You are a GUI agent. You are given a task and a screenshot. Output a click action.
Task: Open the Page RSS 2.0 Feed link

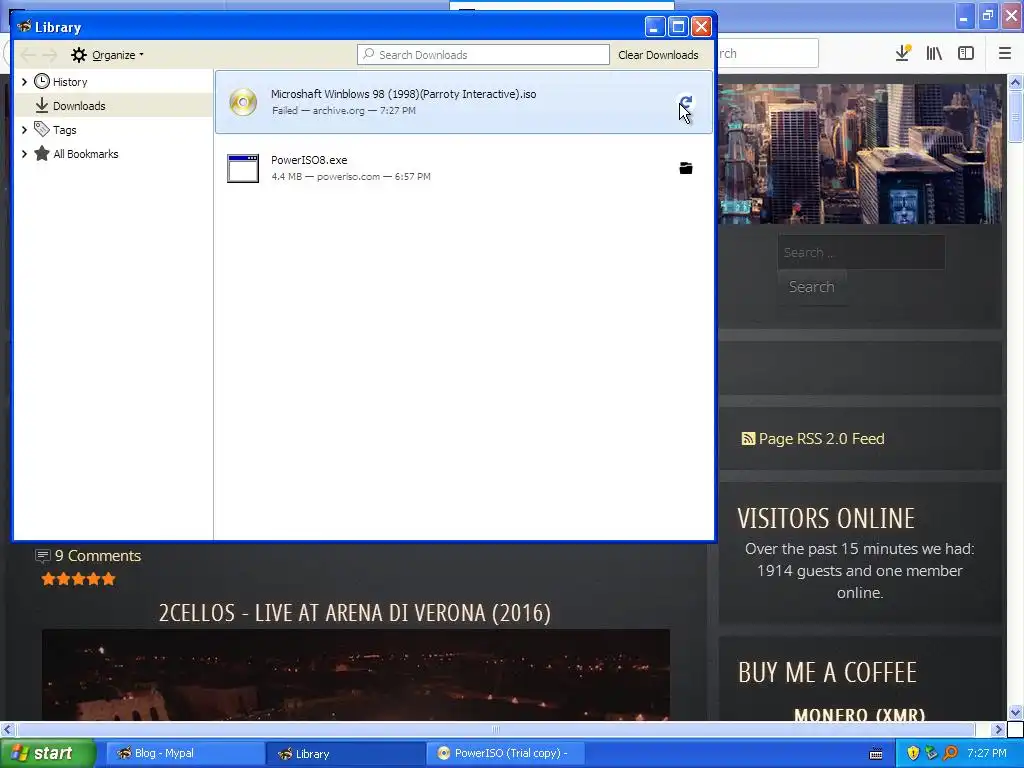[822, 439]
